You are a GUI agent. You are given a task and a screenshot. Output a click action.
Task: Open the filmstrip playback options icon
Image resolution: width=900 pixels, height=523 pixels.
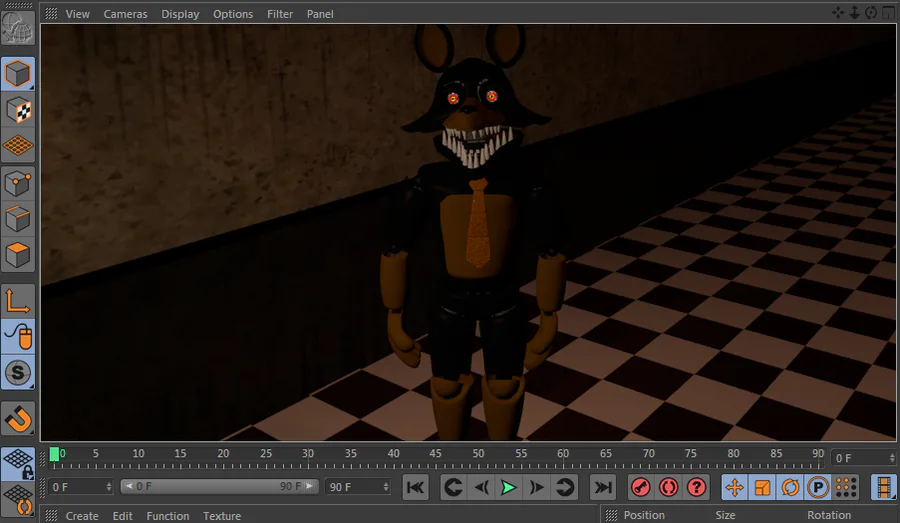(x=884, y=487)
